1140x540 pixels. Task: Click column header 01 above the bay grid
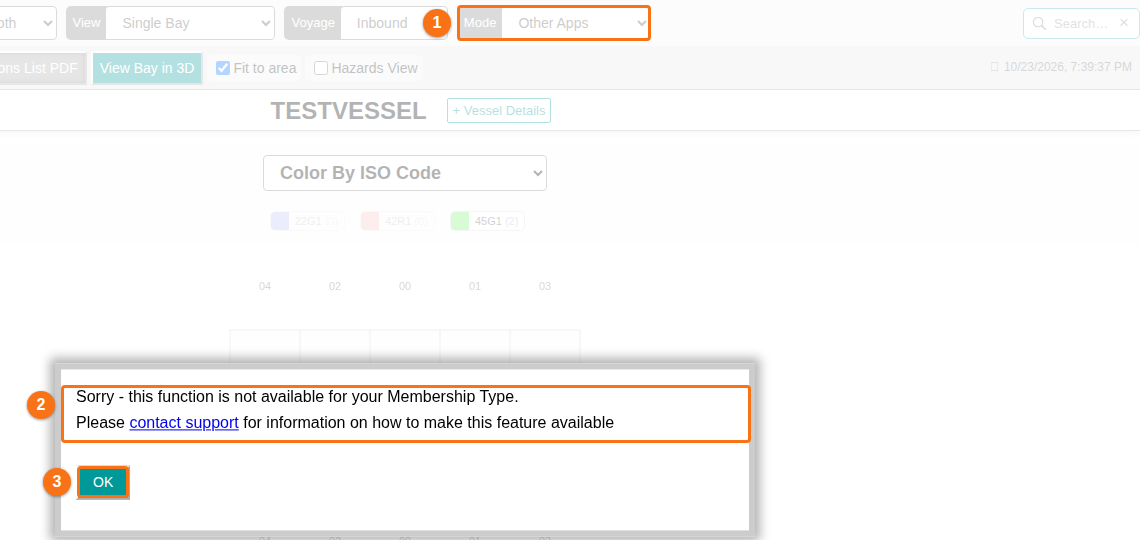(x=475, y=286)
